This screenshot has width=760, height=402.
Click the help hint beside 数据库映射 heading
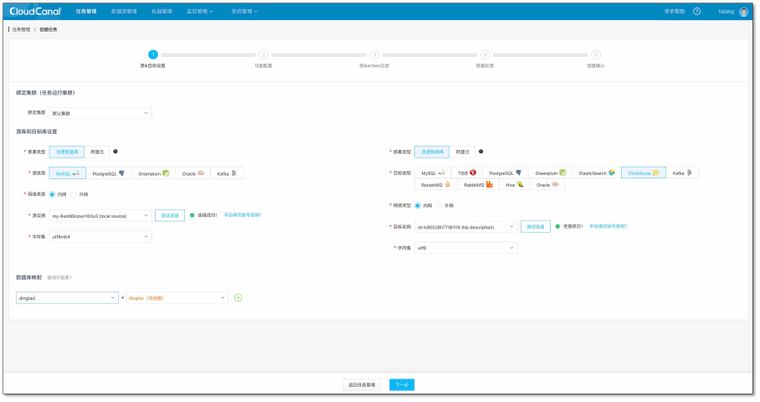59,278
